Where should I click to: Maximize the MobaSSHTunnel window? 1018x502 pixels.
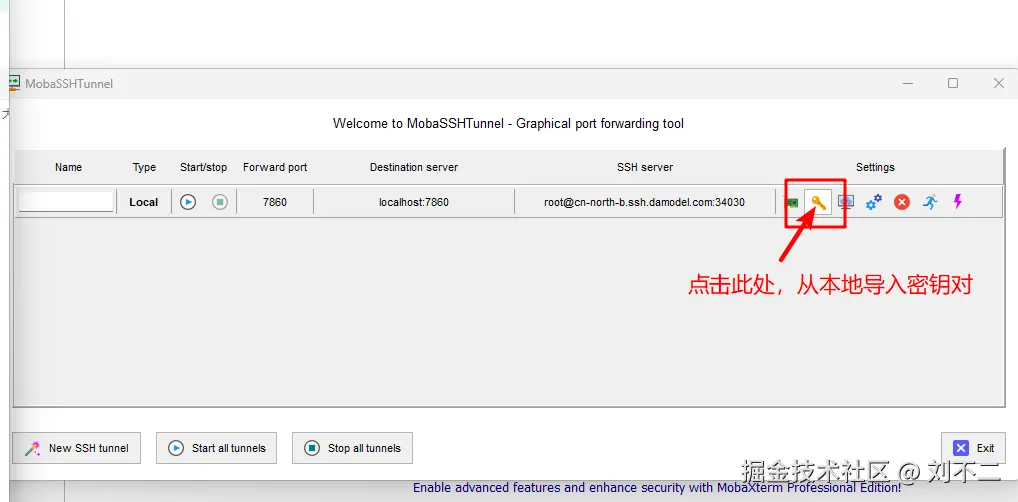coord(952,83)
